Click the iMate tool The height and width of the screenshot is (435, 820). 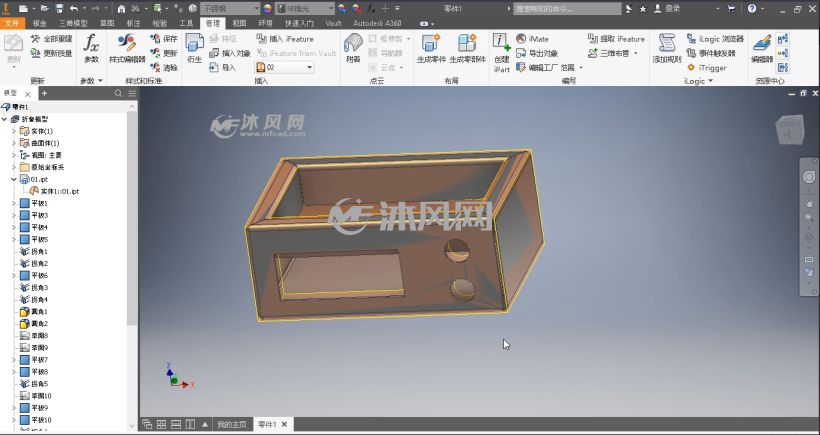pyautogui.click(x=532, y=39)
